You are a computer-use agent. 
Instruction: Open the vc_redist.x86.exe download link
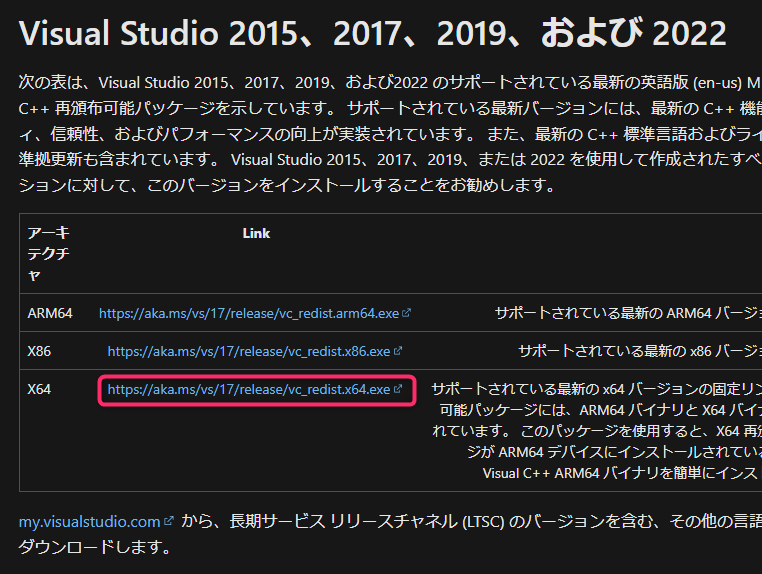click(x=249, y=351)
